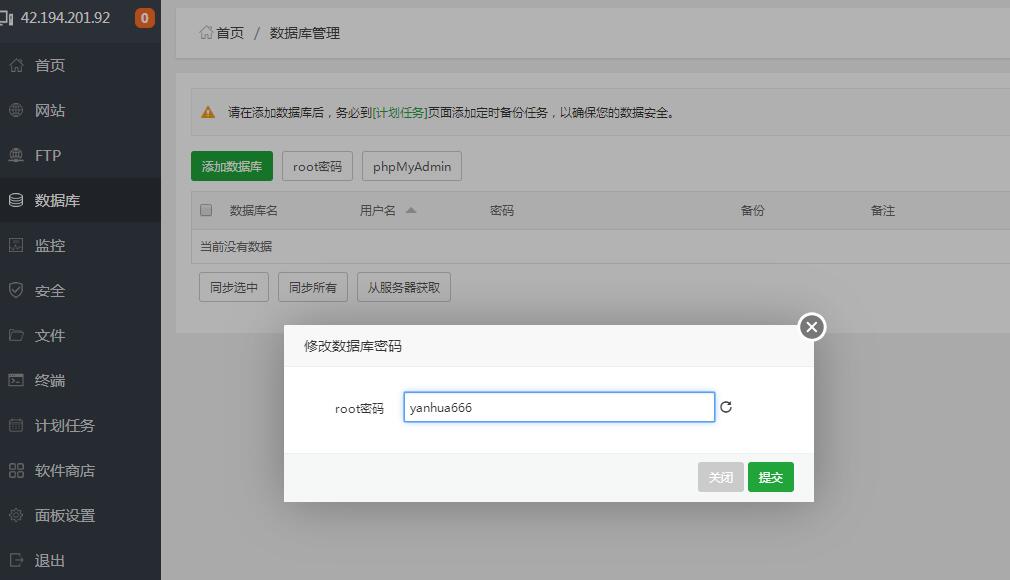This screenshot has width=1010, height=580.
Task: Click the gray close button in dialog
Action: pos(720,478)
